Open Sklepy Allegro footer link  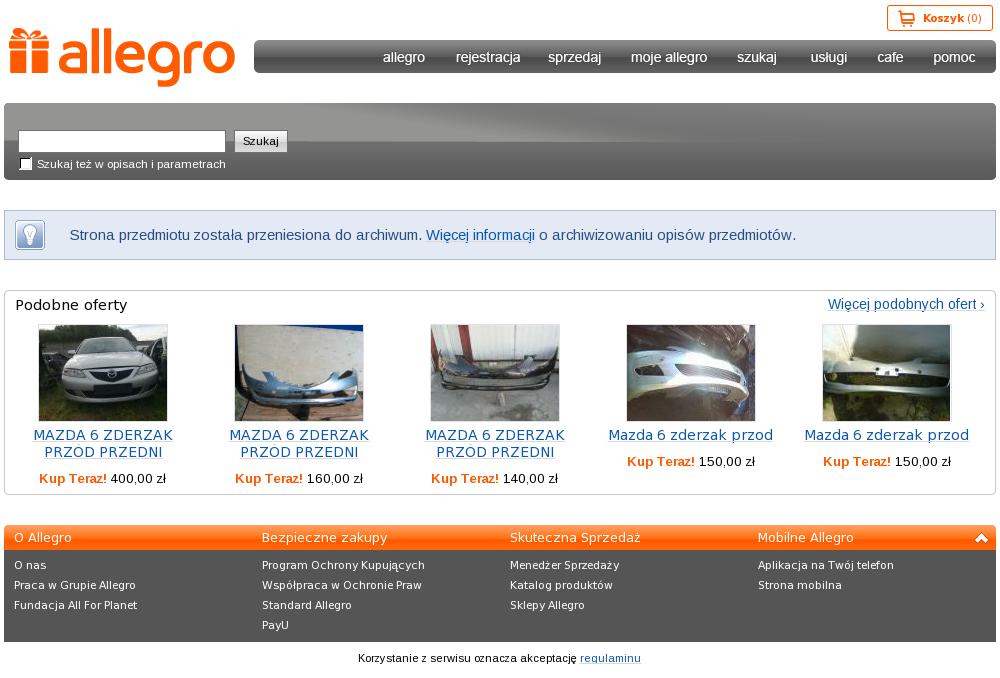click(547, 605)
